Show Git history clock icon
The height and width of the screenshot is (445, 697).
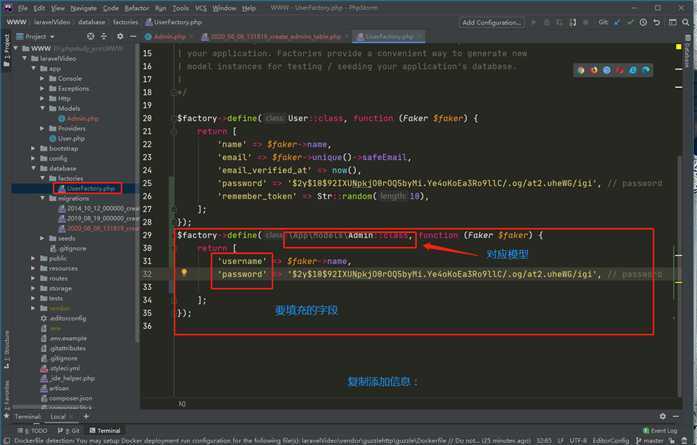pos(643,22)
